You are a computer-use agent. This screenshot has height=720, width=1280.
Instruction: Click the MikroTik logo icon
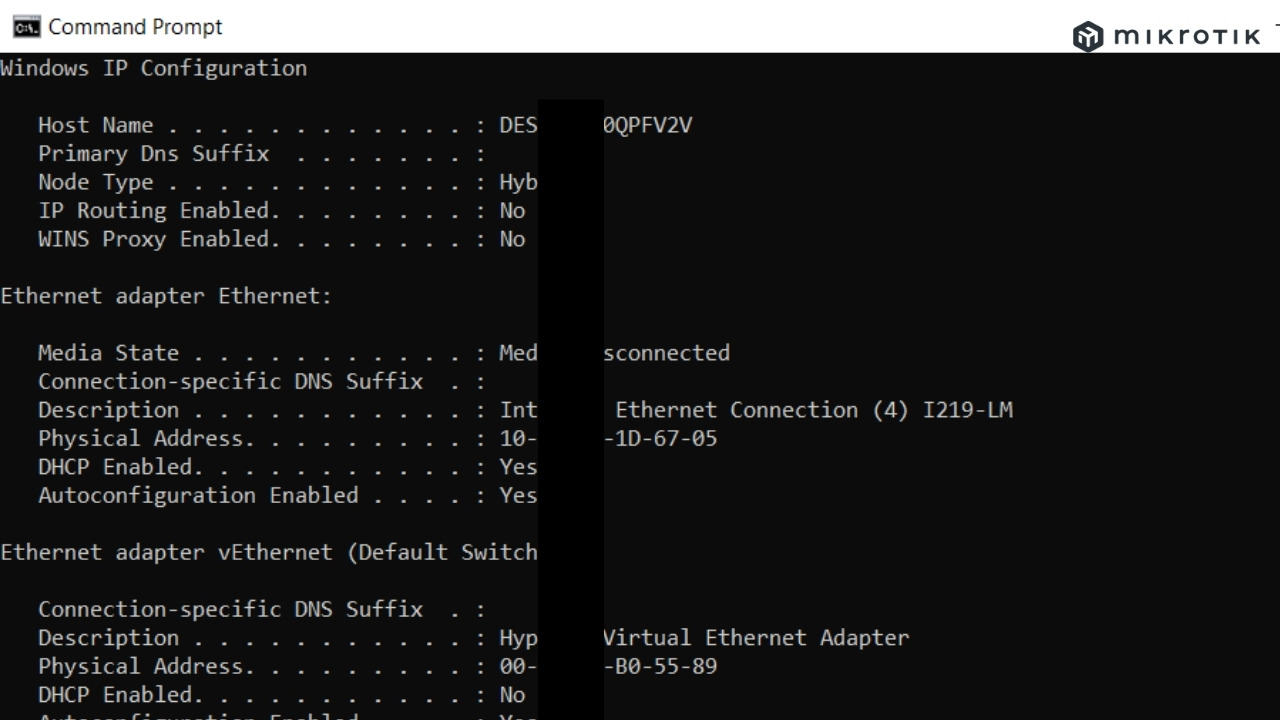tap(1087, 37)
